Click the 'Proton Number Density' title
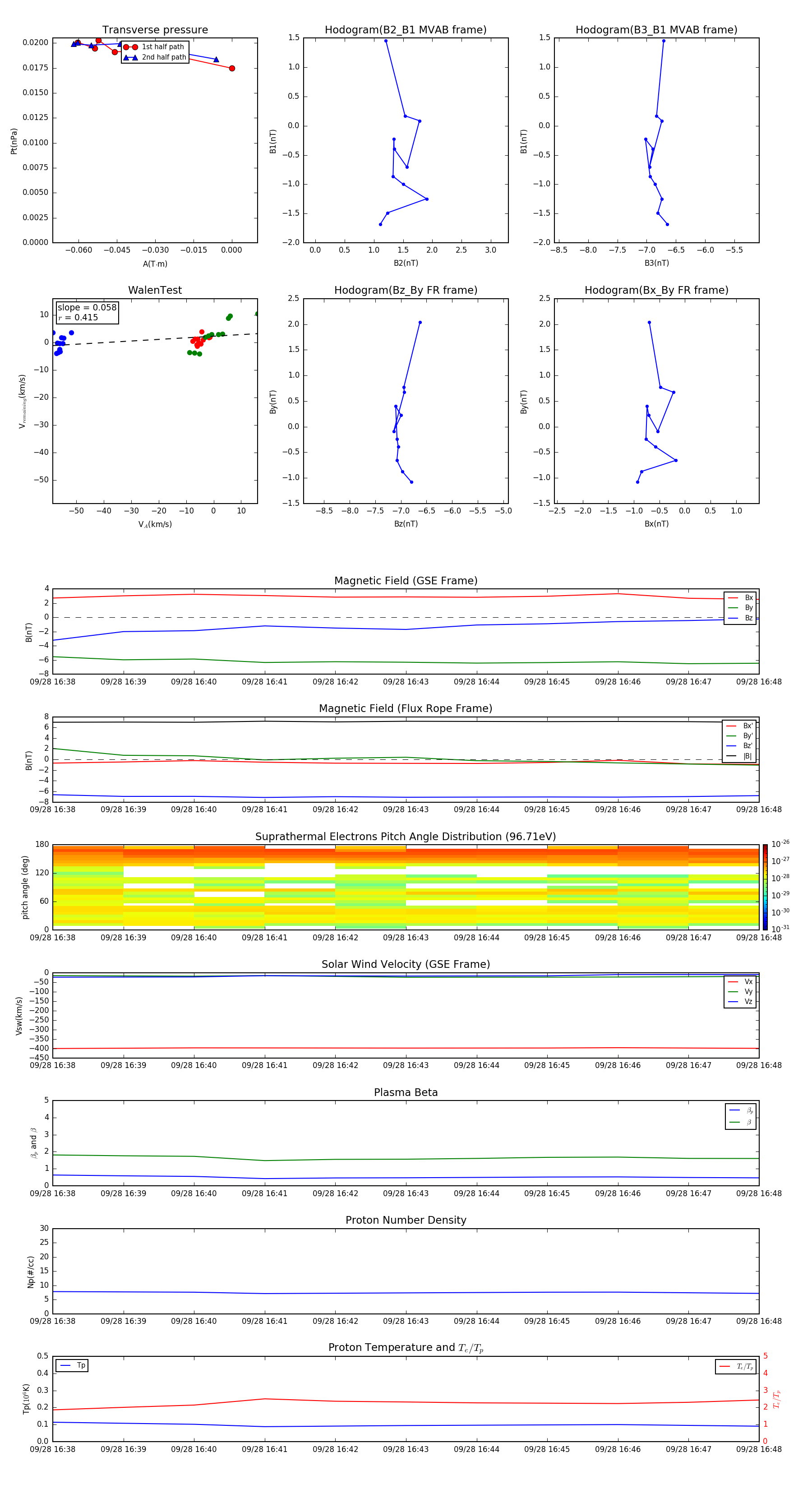This screenshot has width=812, height=1489. point(406,1220)
